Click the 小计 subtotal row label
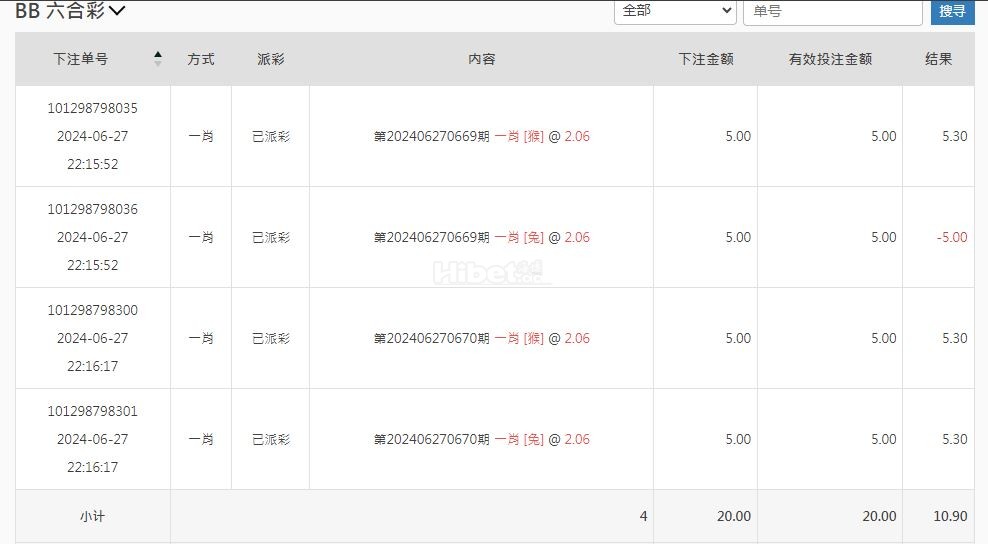Image resolution: width=988 pixels, height=544 pixels. [93, 516]
